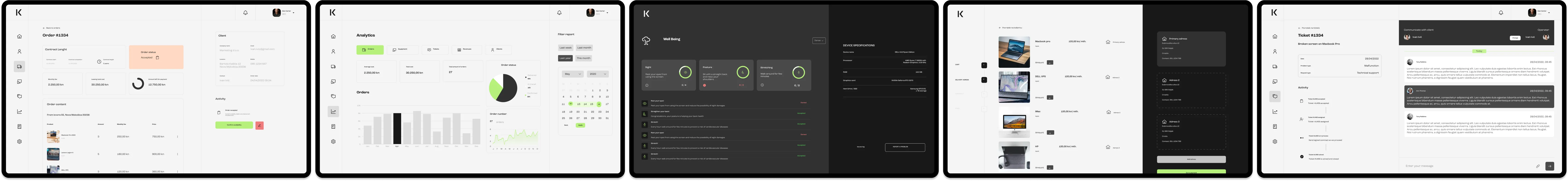
Task: Click Sight progress ring
Action: [x=685, y=72]
